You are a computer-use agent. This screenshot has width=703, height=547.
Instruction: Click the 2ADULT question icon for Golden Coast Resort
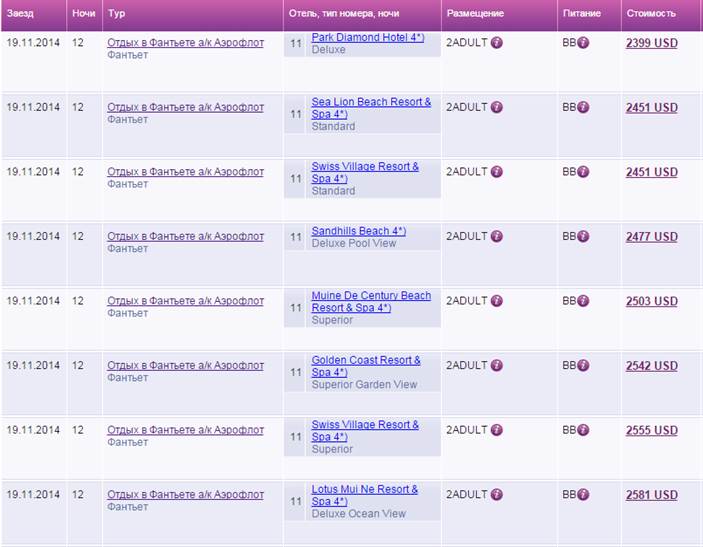tap(497, 366)
